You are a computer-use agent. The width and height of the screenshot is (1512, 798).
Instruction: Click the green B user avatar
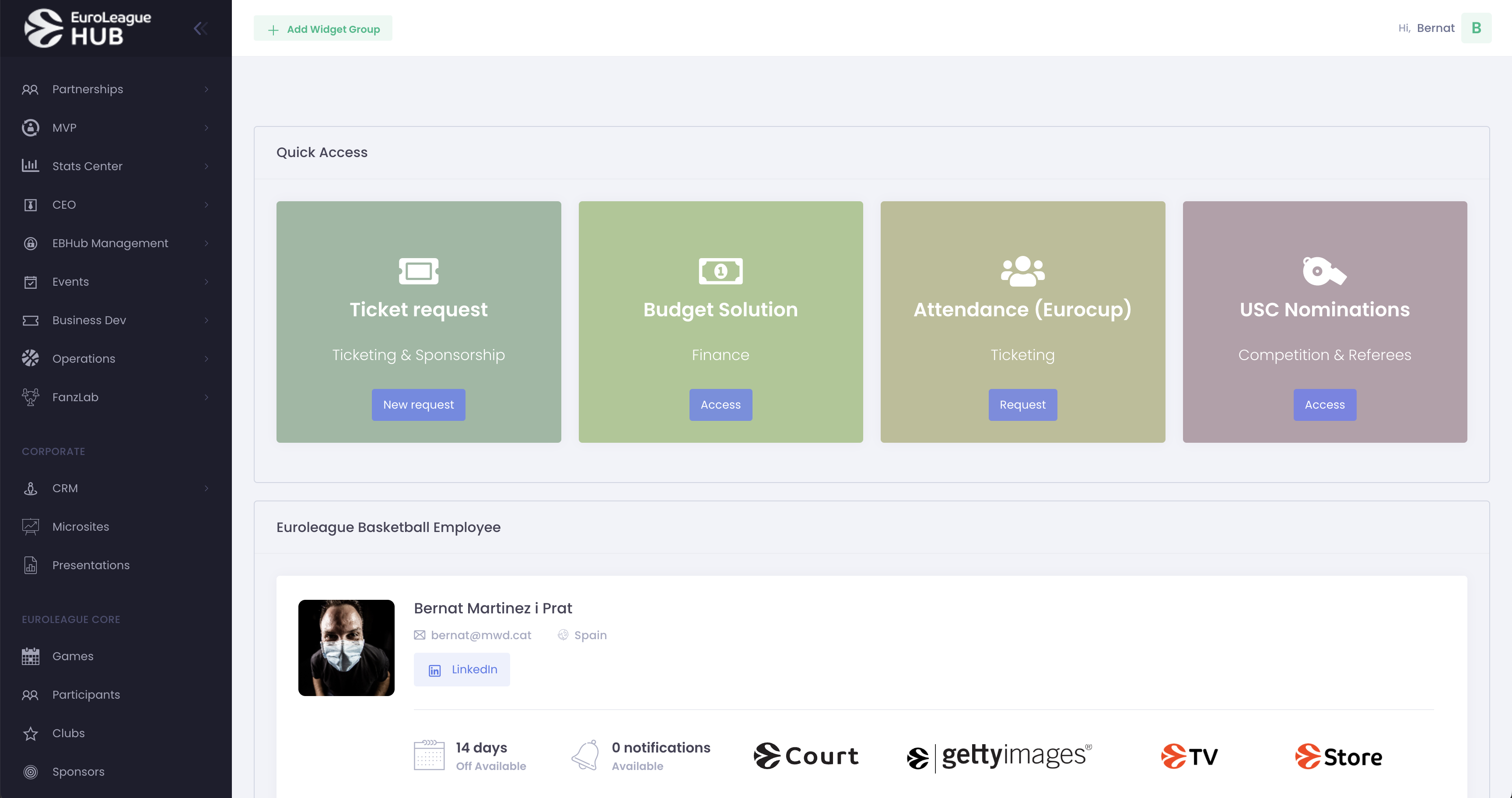(x=1476, y=28)
